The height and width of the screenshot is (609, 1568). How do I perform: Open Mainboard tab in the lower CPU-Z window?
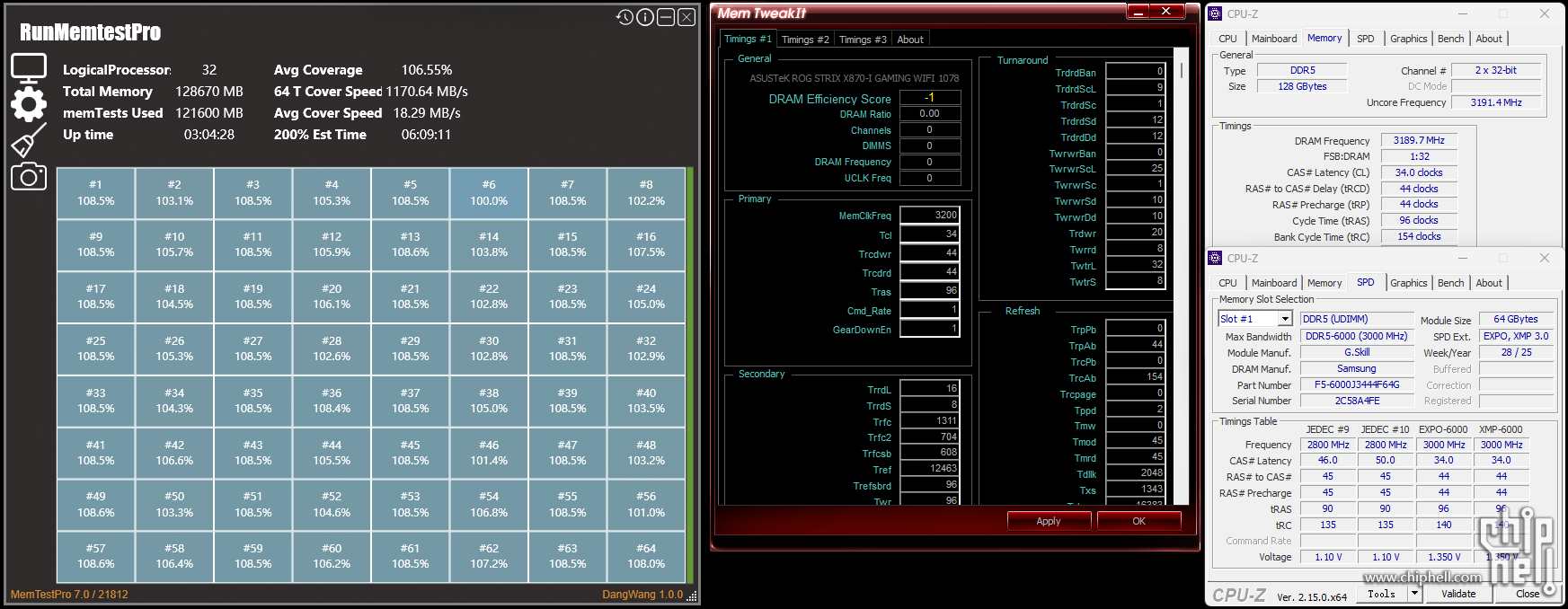[1274, 283]
